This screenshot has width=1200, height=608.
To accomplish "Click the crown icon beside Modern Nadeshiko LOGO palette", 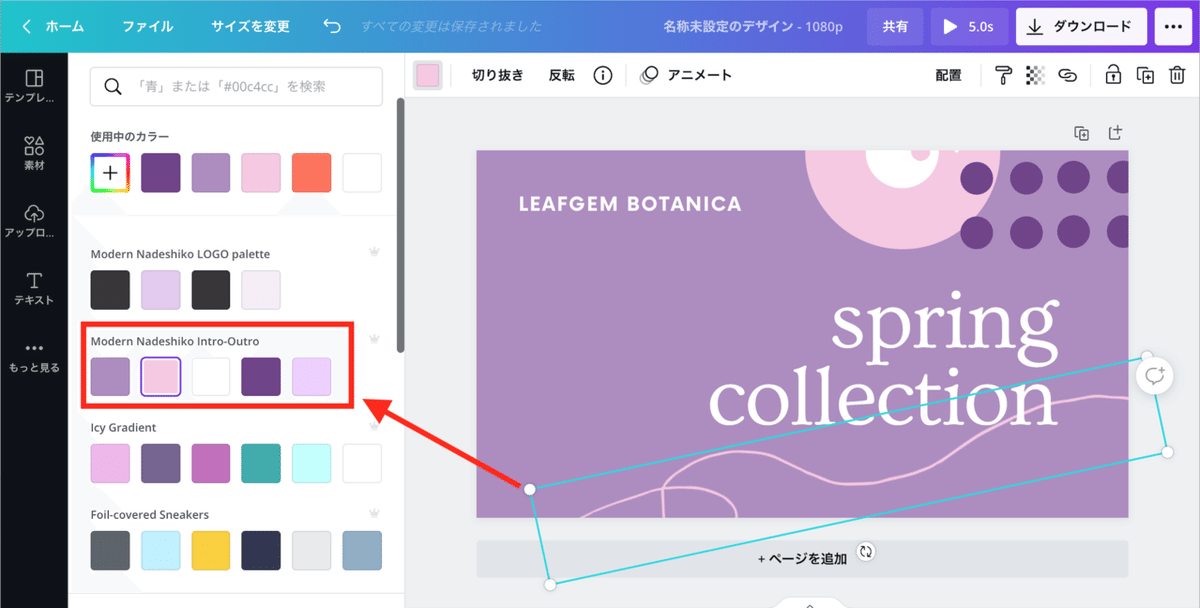I will pos(374,254).
